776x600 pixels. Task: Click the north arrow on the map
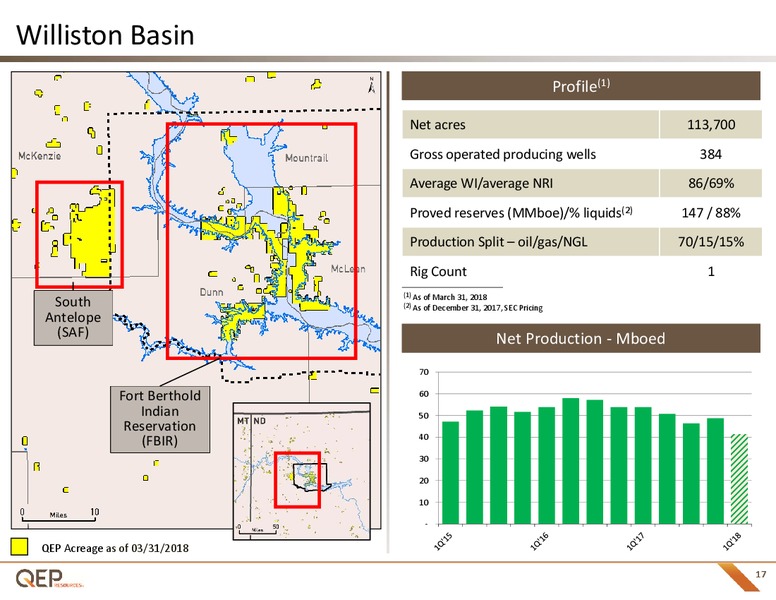(372, 85)
